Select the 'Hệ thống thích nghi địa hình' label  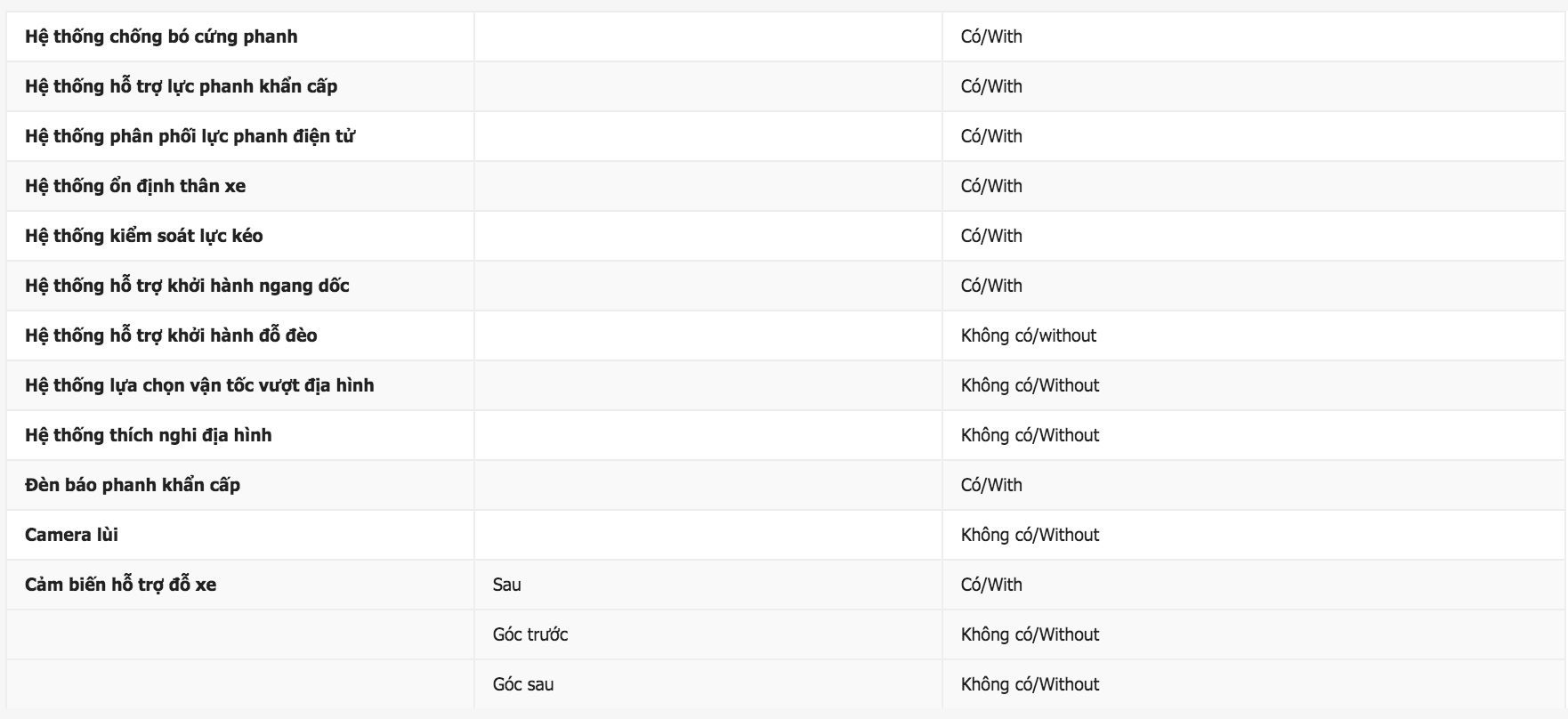149,435
